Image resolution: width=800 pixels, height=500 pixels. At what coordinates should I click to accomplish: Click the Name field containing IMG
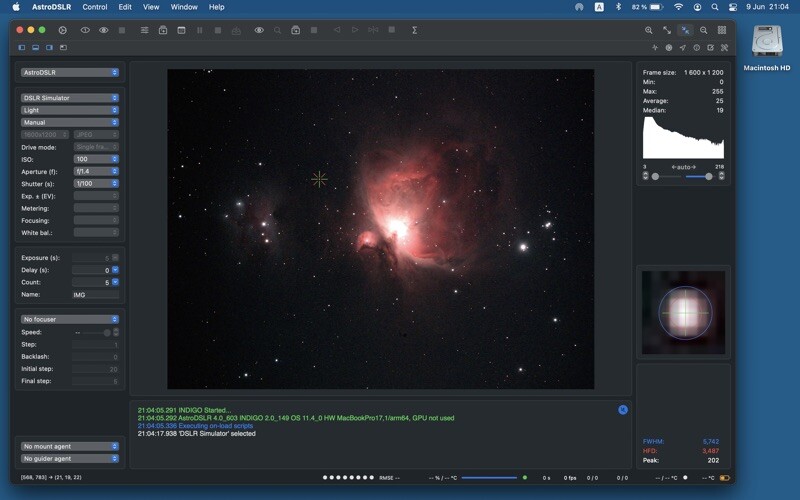95,295
